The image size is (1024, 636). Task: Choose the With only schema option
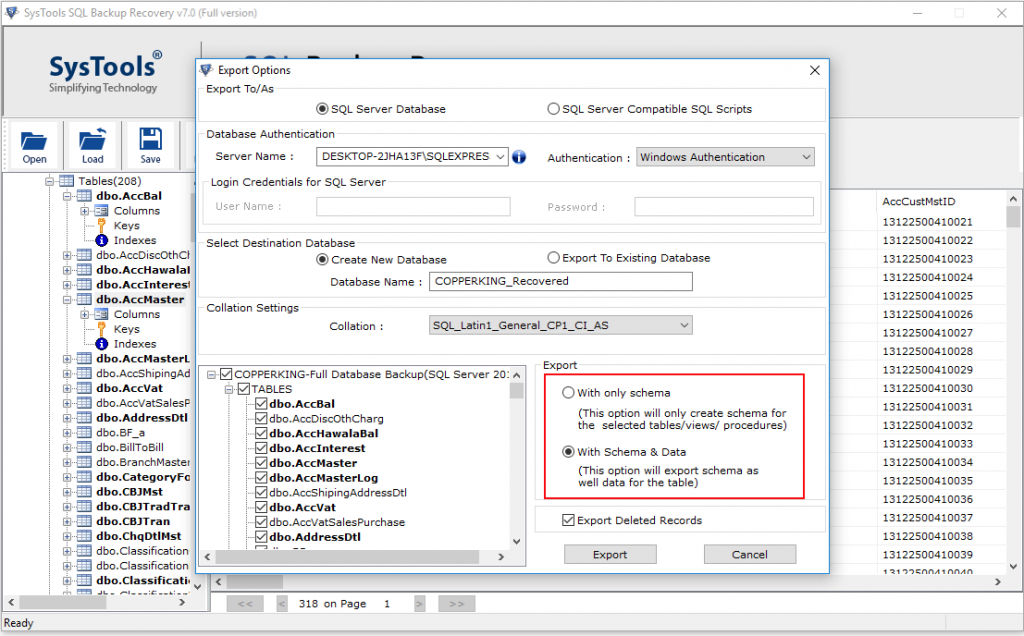tap(569, 393)
